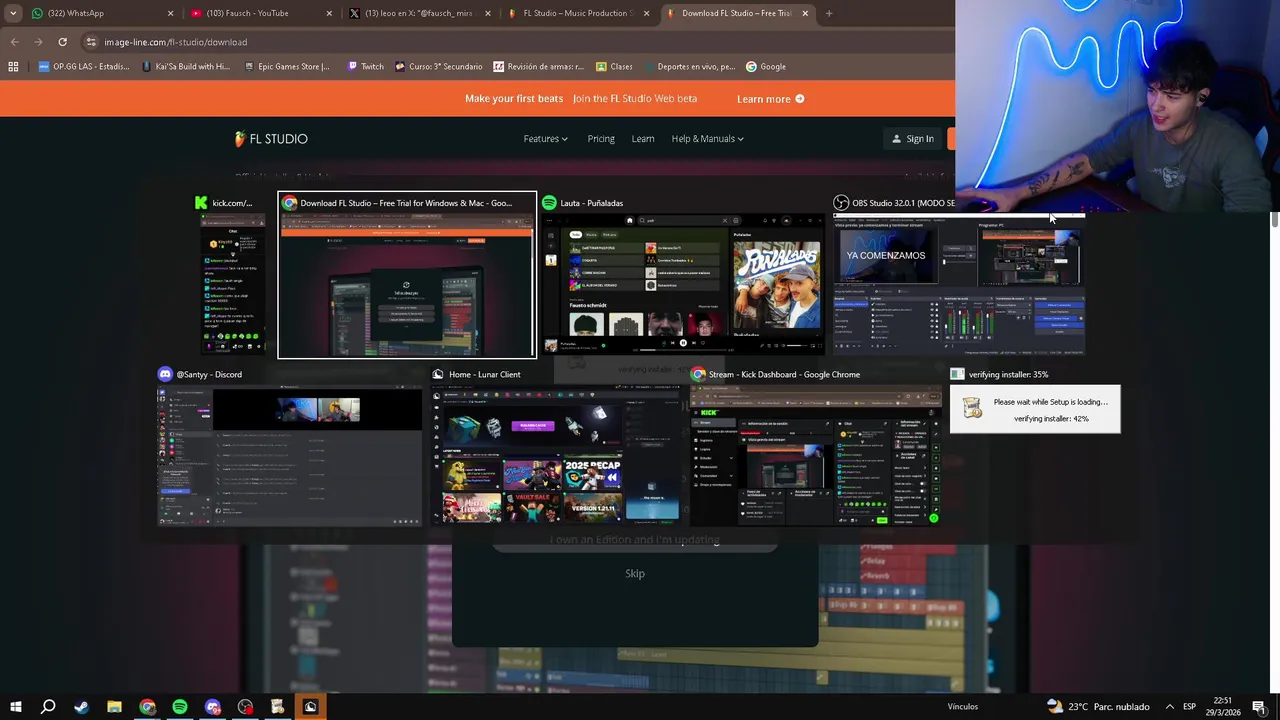Expand the Help & Manuals menu
Viewport: 1280px width, 720px height.
707,139
